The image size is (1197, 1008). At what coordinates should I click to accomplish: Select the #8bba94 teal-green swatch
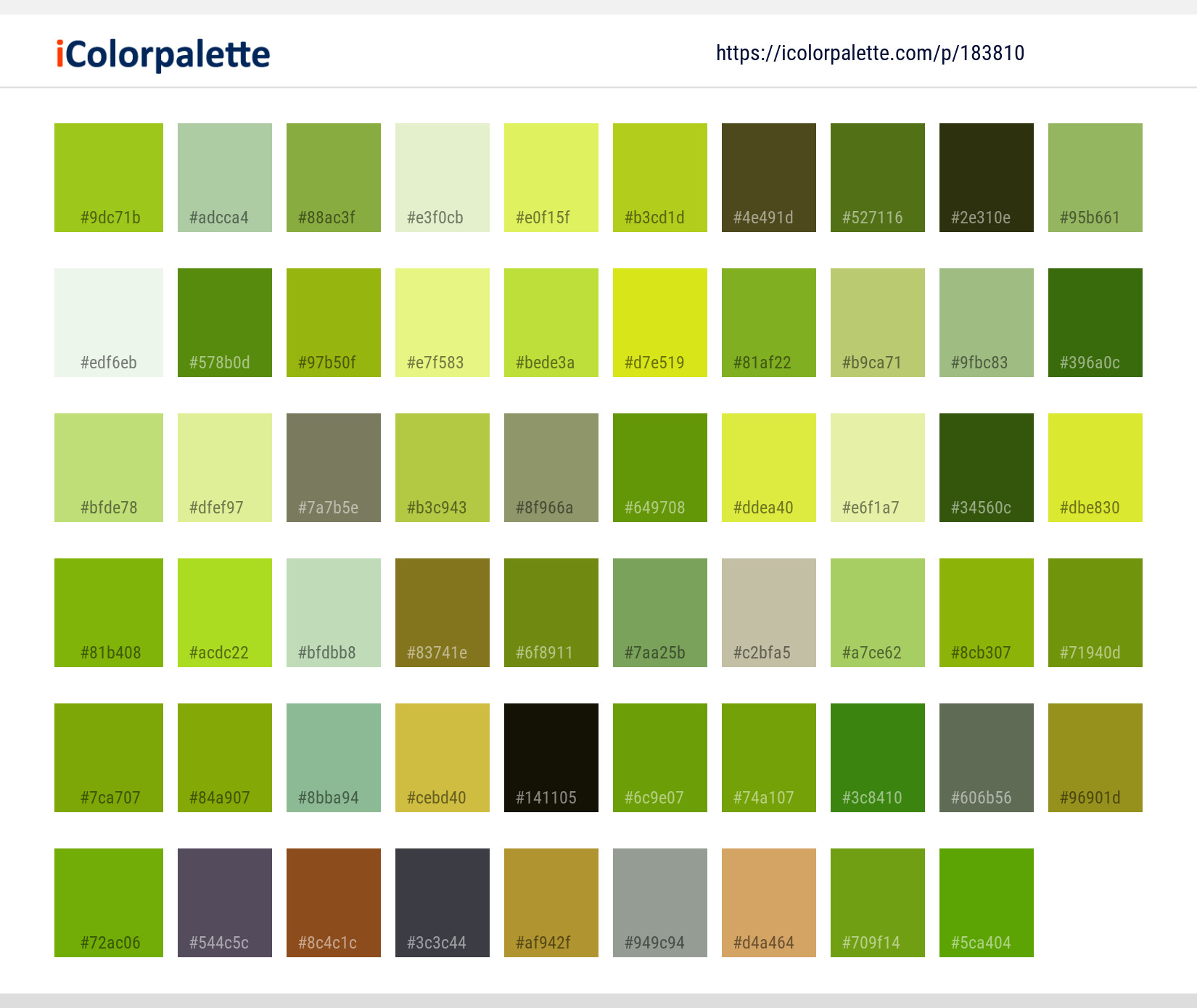[x=334, y=758]
